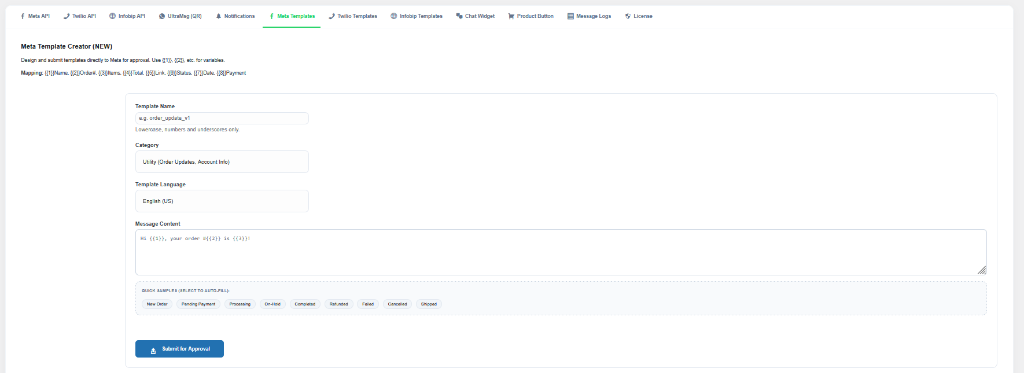The height and width of the screenshot is (373, 1024).
Task: Select the Pending Payment quick sample
Action: tap(199, 304)
